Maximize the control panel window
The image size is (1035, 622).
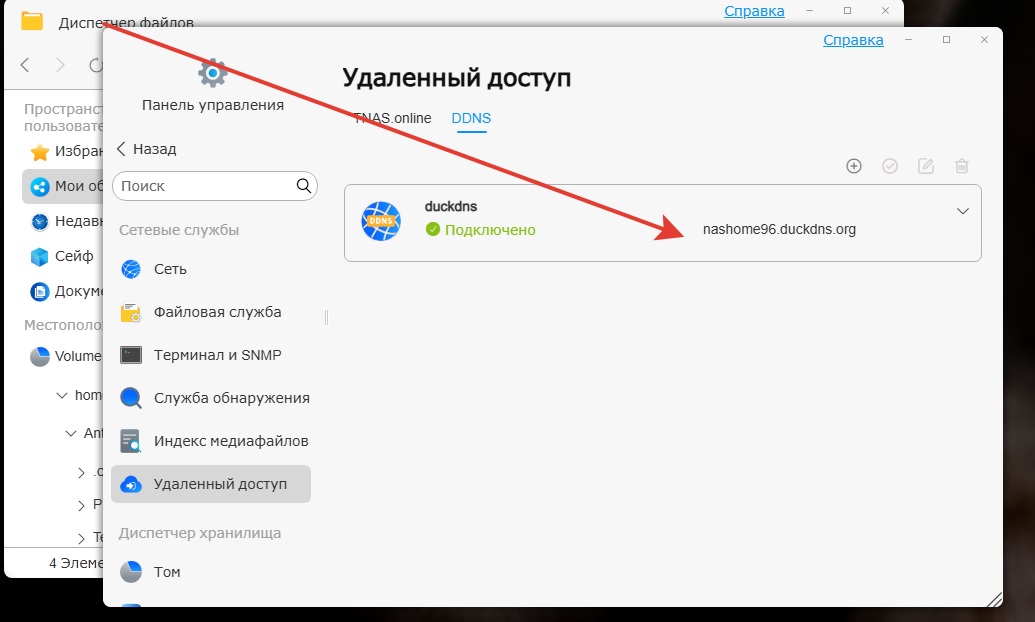point(946,40)
